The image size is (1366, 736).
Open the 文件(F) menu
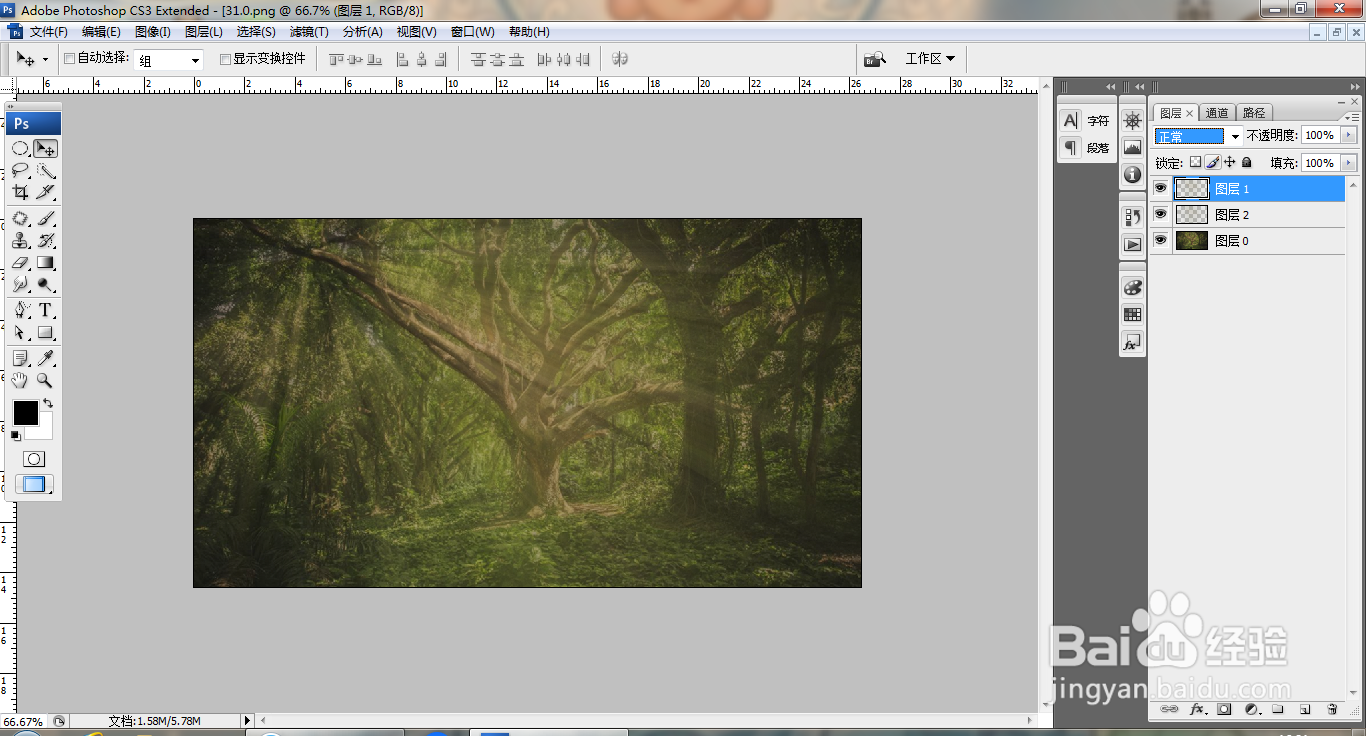[x=48, y=32]
